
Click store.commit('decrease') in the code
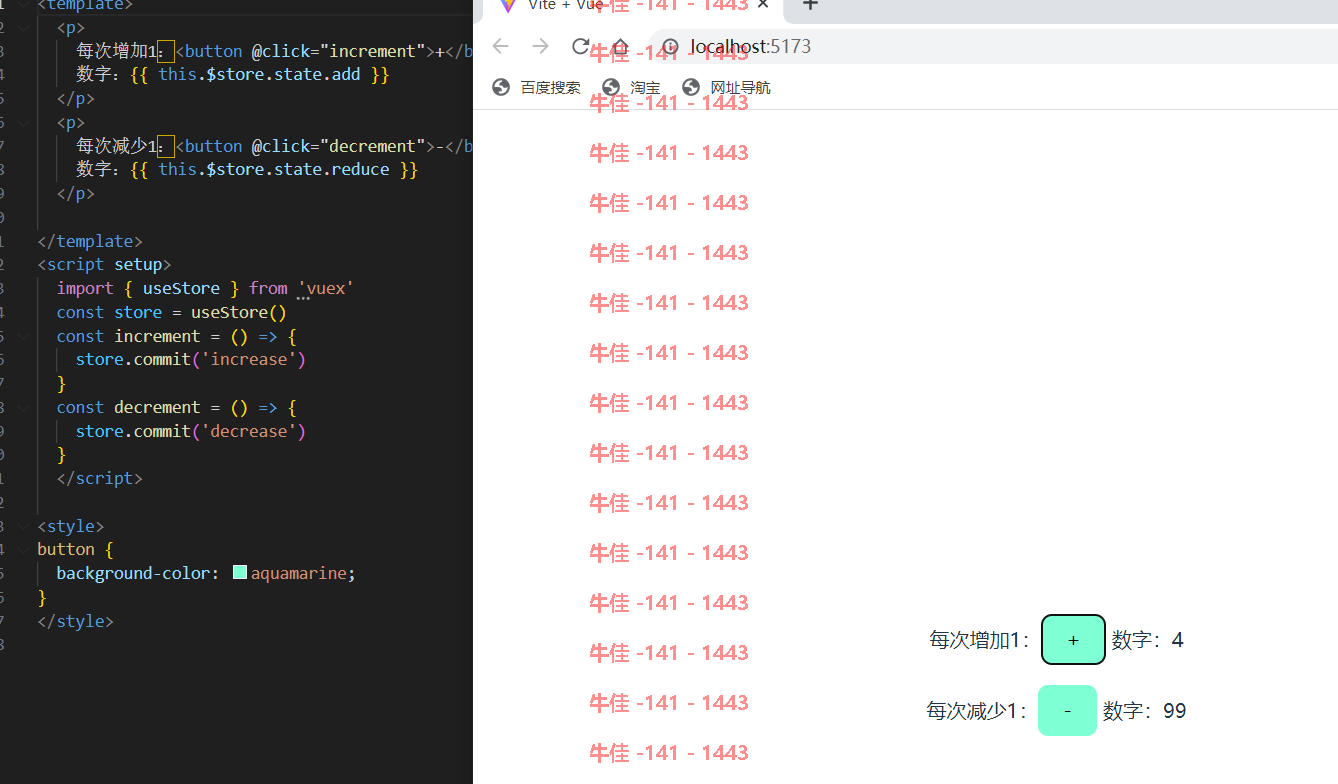point(191,431)
